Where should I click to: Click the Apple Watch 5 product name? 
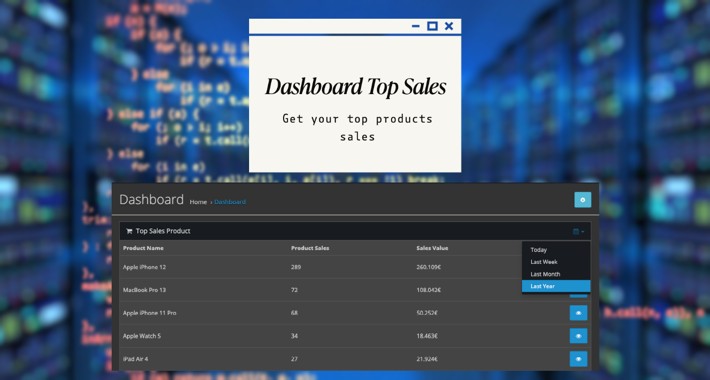click(x=142, y=336)
